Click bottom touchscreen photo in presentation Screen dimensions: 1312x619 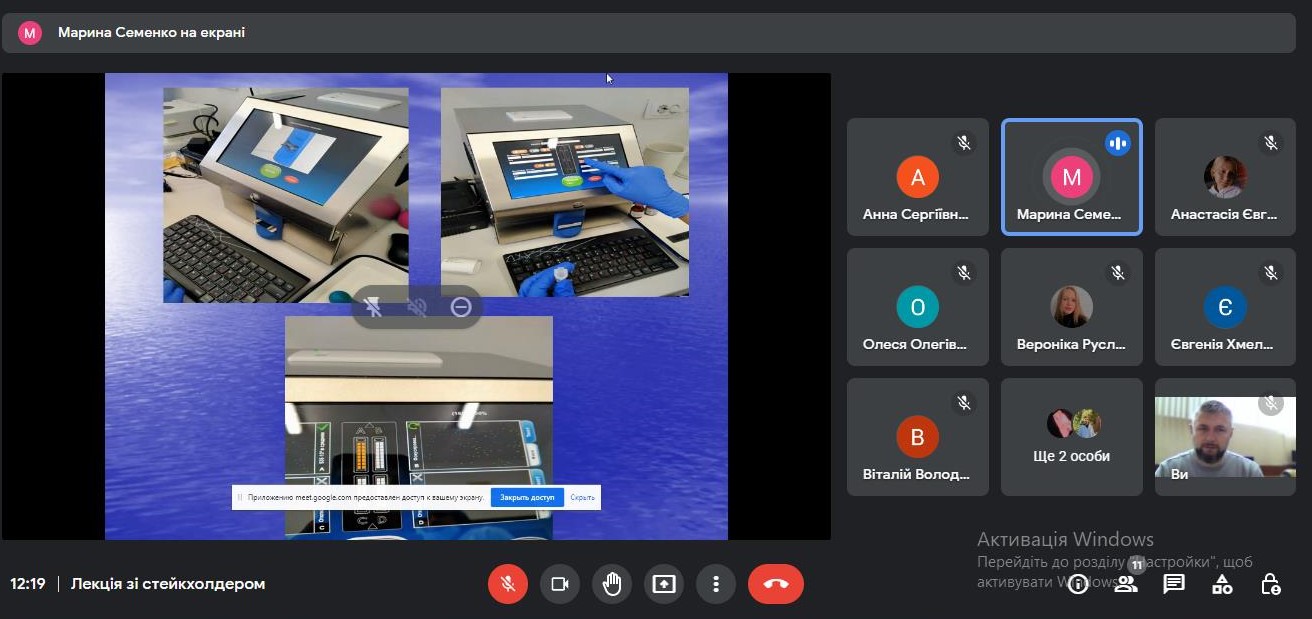click(419, 428)
